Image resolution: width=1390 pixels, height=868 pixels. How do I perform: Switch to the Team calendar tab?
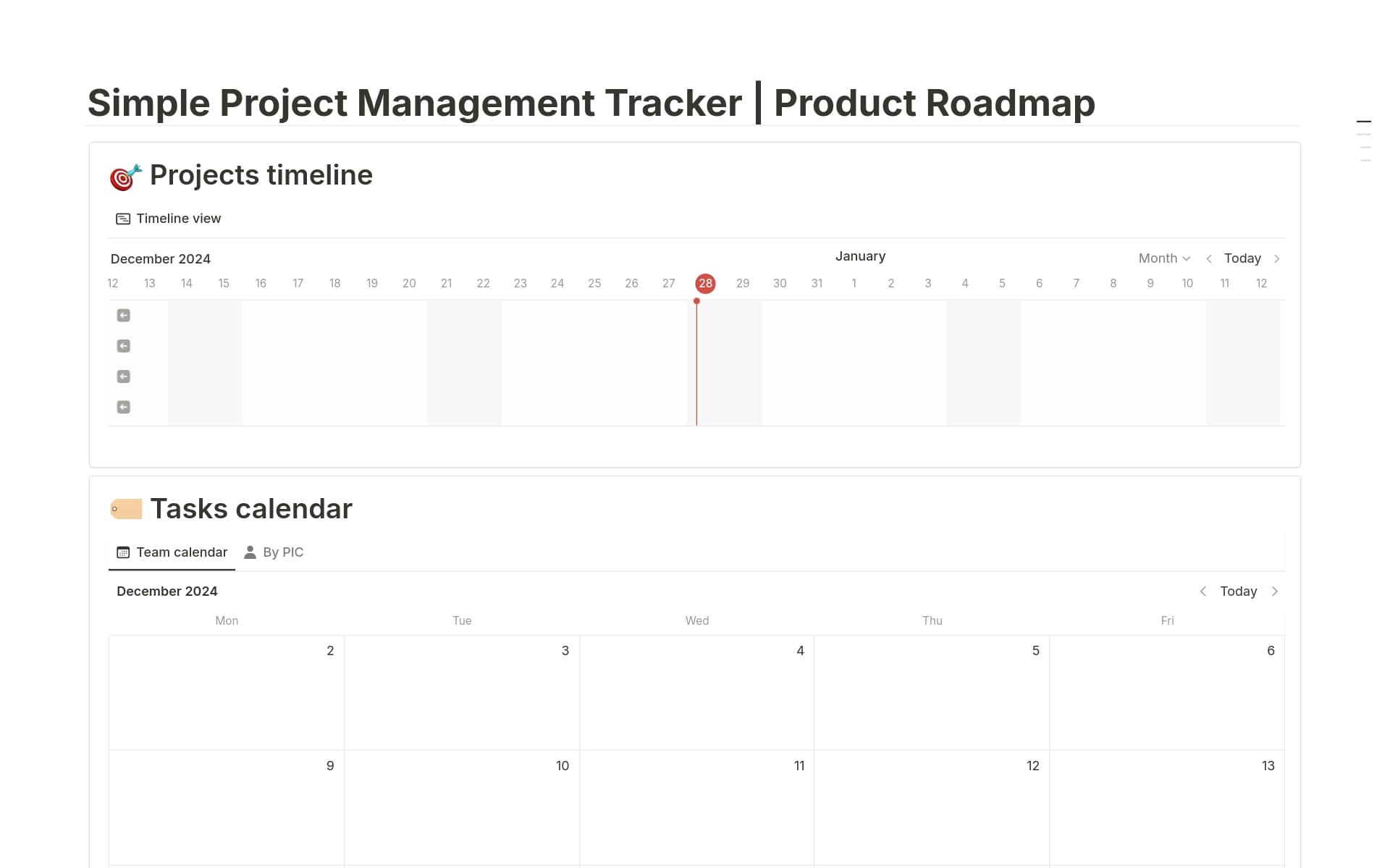(181, 552)
